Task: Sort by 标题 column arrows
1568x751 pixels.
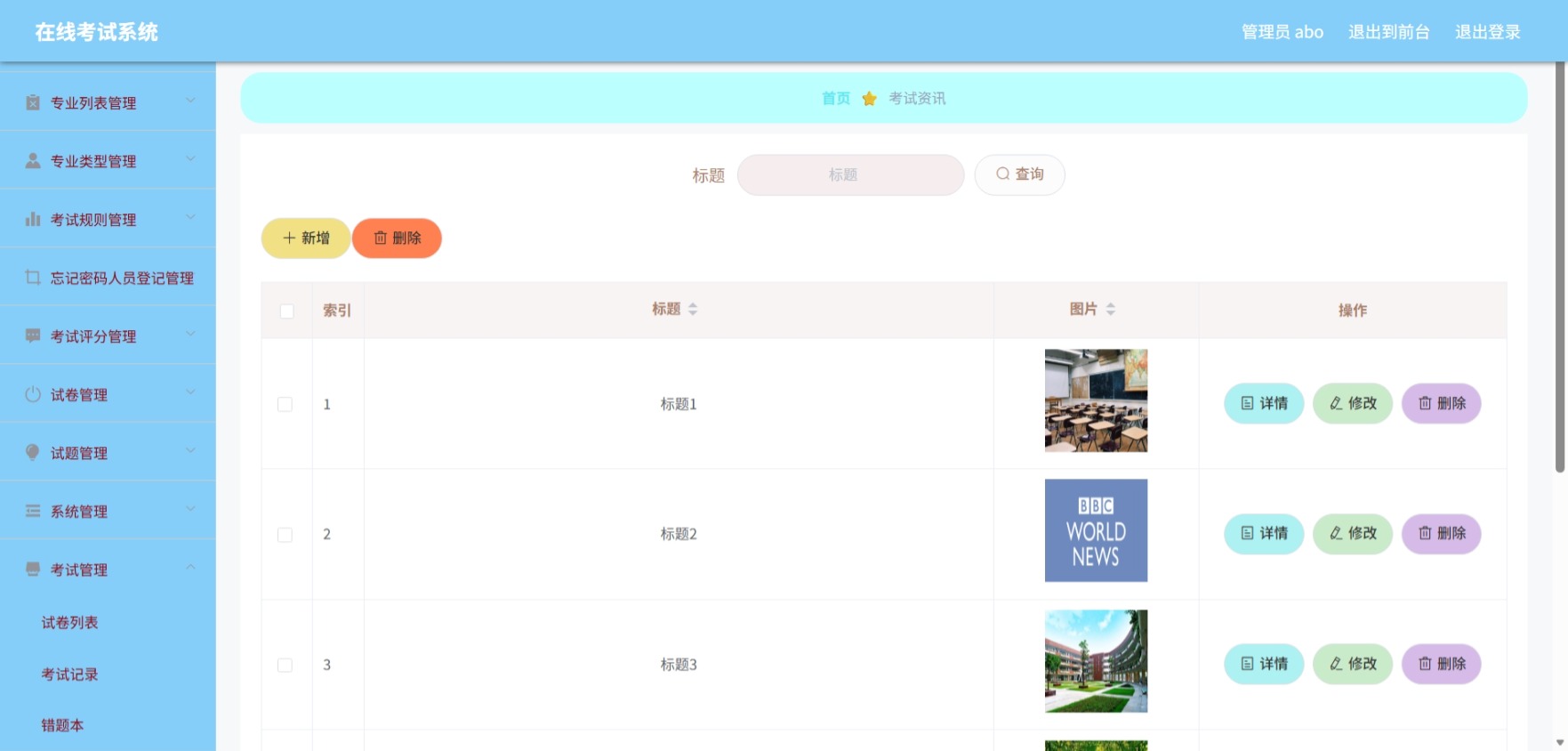Action: pyautogui.click(x=693, y=309)
